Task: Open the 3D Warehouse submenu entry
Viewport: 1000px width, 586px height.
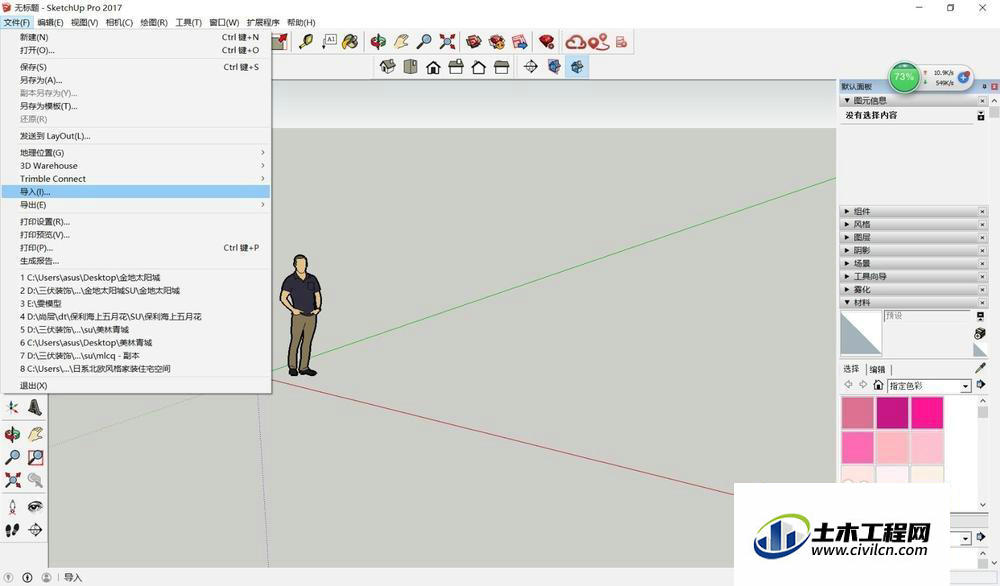Action: click(136, 166)
